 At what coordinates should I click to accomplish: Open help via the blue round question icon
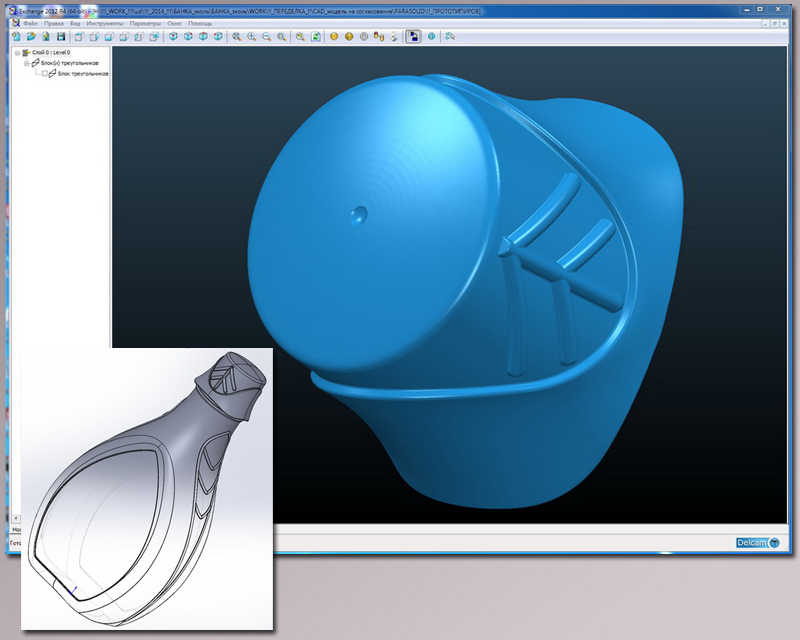432,36
